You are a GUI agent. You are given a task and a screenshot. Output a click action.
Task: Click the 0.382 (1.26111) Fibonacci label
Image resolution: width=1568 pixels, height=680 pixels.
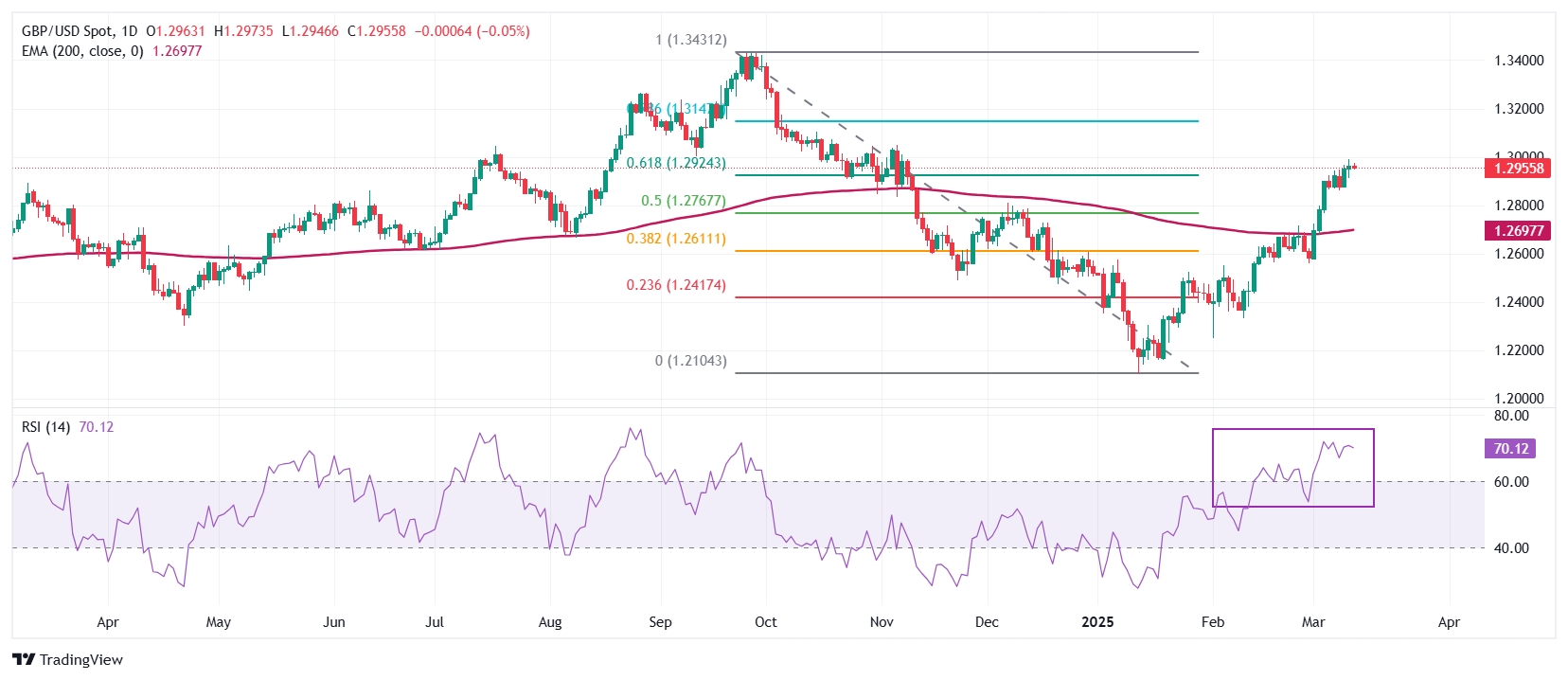point(676,239)
